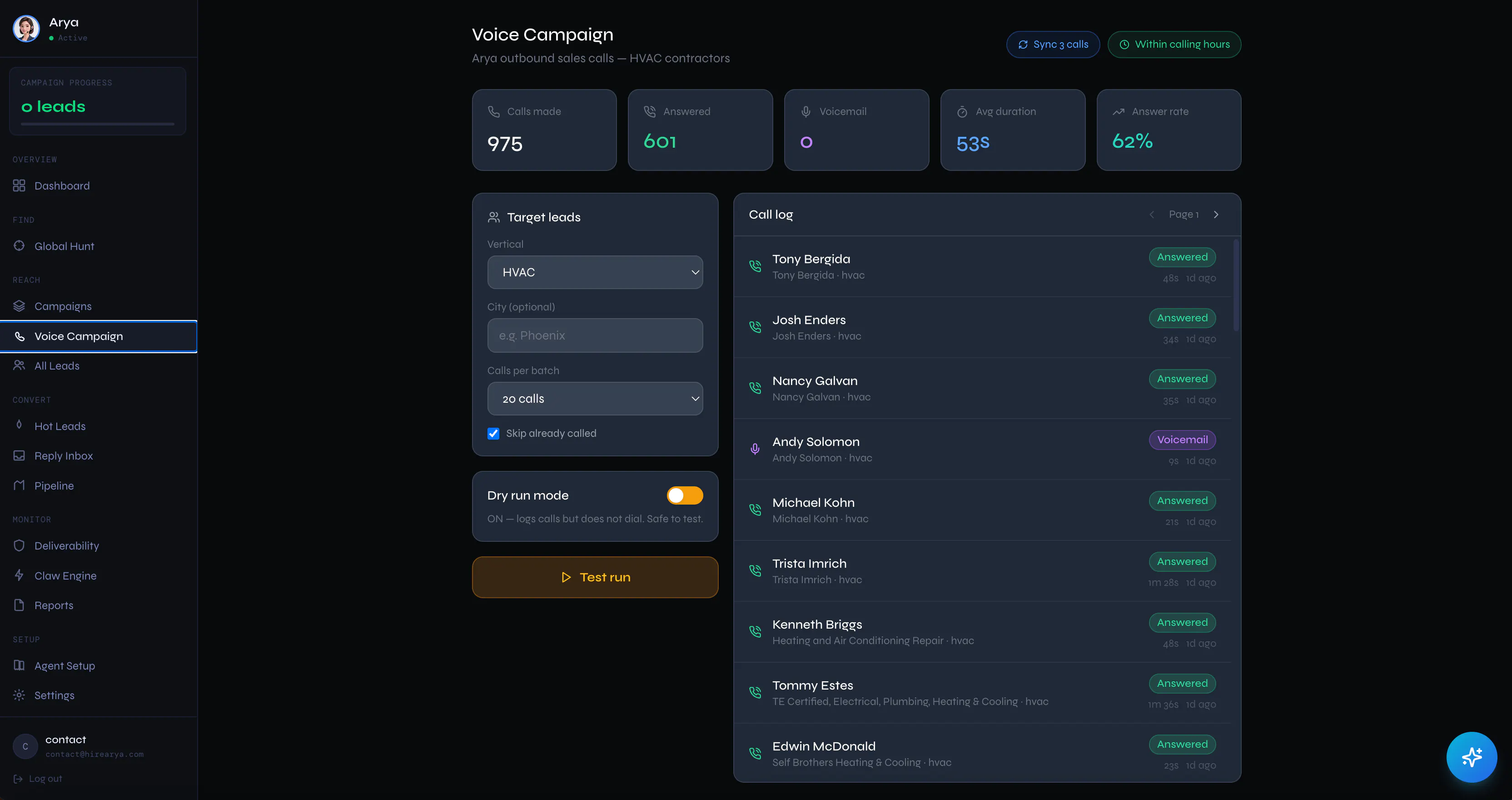Select the All Leads menu item
Image resolution: width=1512 pixels, height=800 pixels.
[99, 366]
